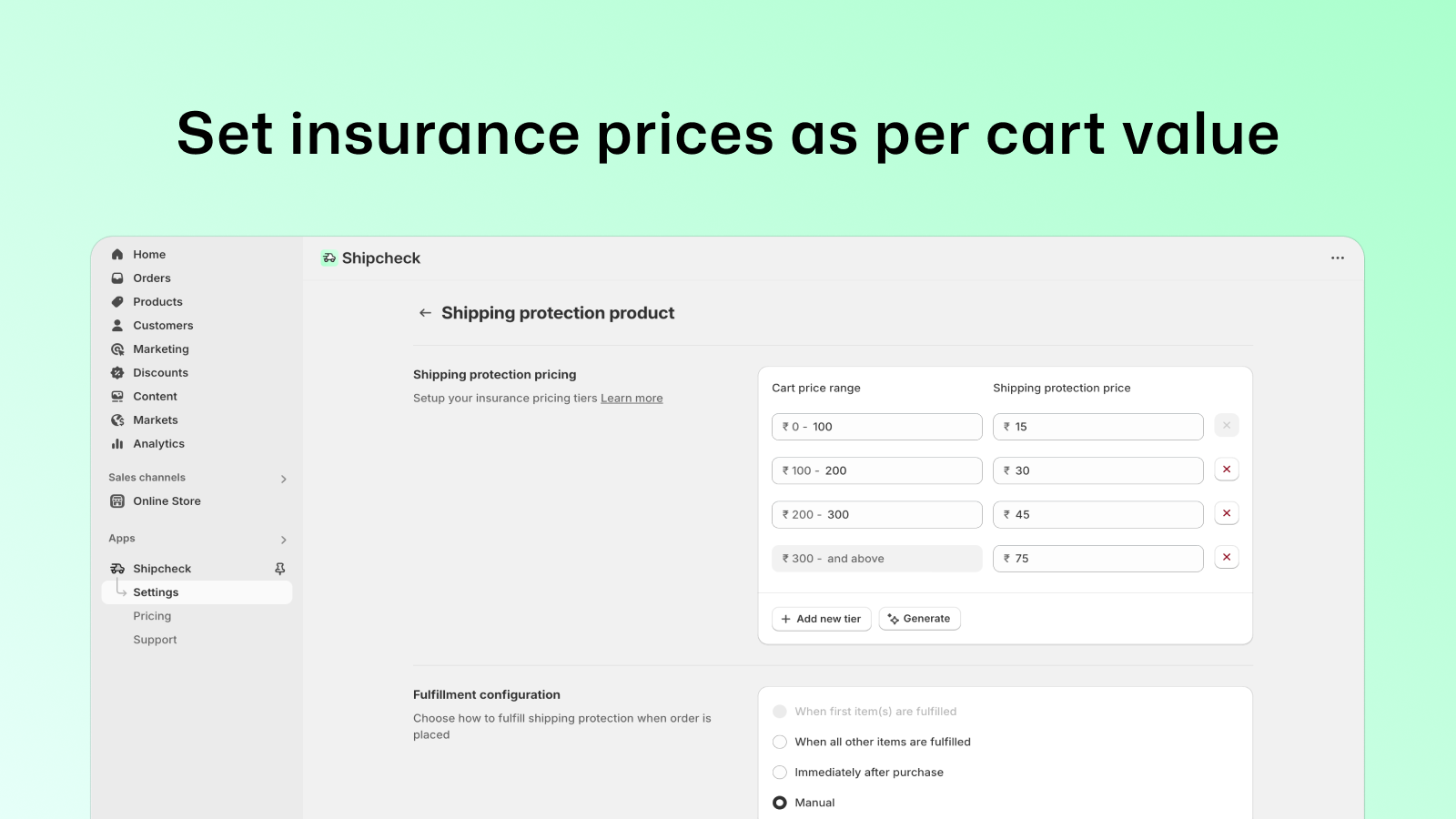This screenshot has width=1456, height=819.
Task: Click the Home icon in the sidebar
Action: (117, 255)
